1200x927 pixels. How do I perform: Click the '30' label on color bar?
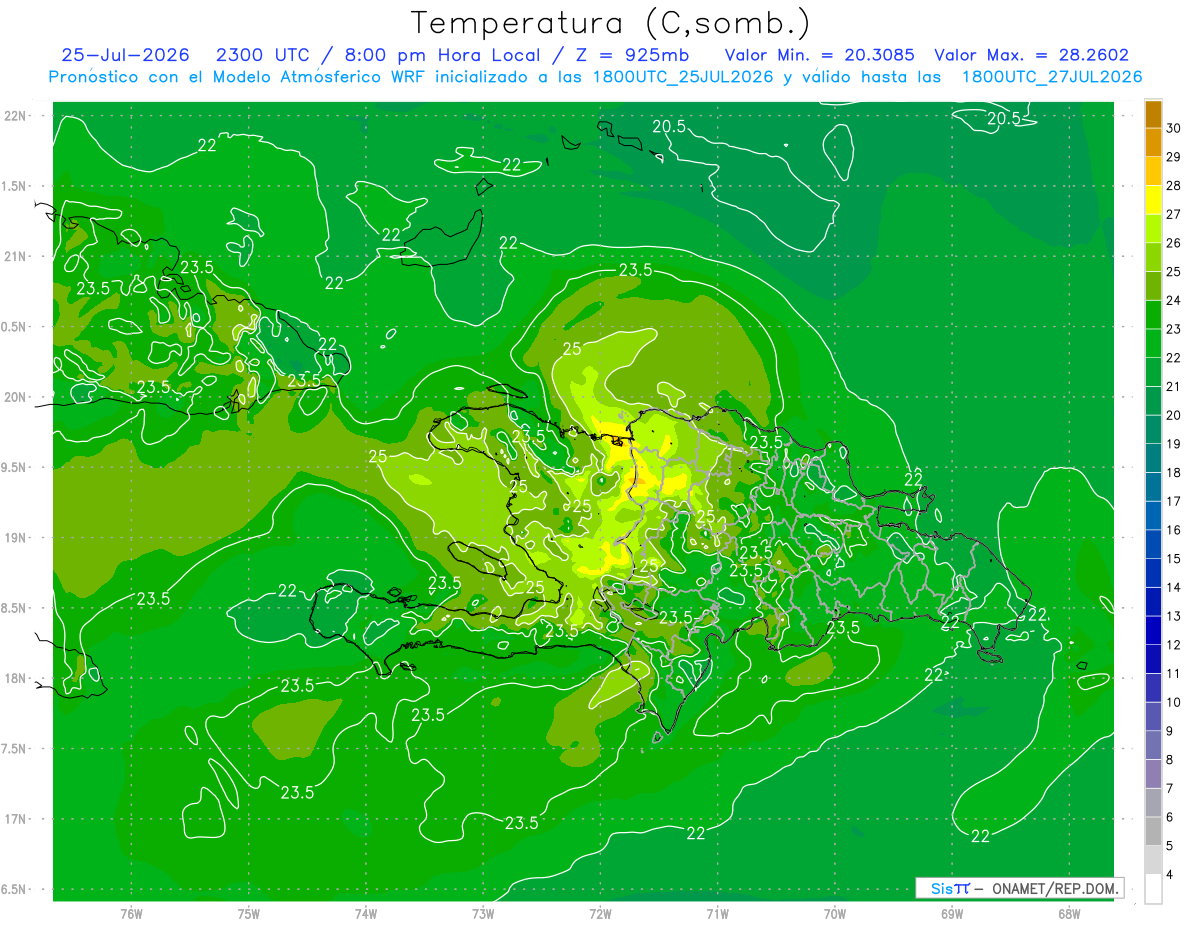point(1173,128)
